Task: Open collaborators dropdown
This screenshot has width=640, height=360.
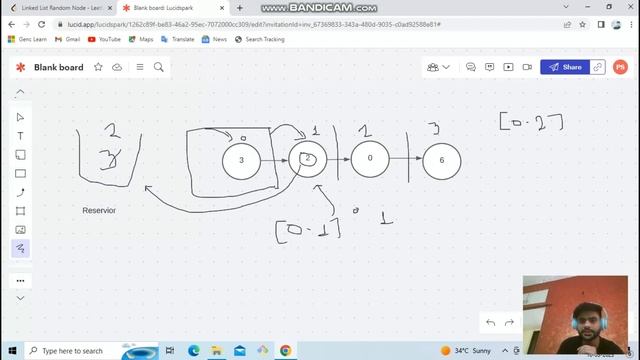Action: click(x=438, y=67)
